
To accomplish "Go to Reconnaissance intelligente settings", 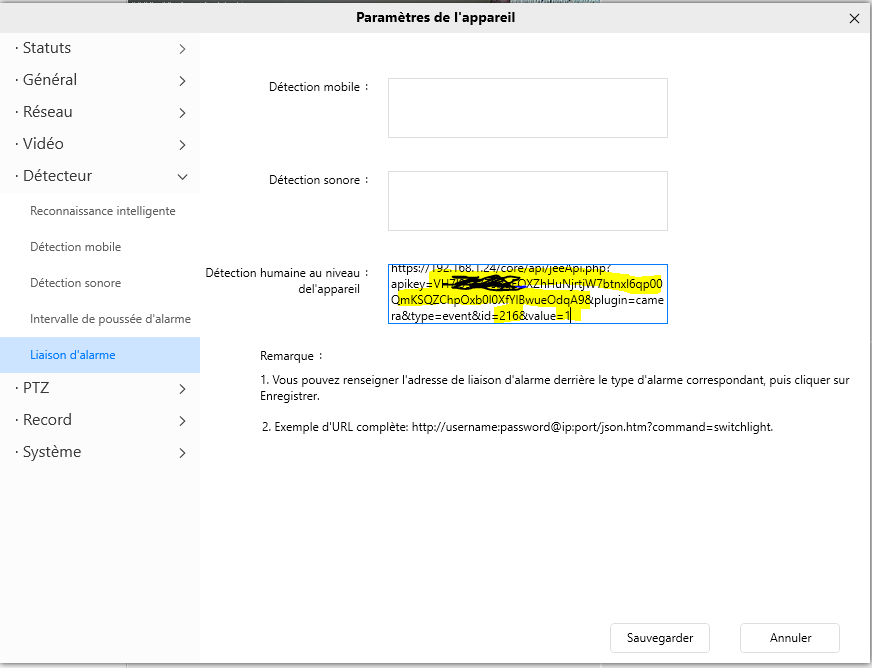I will point(103,211).
